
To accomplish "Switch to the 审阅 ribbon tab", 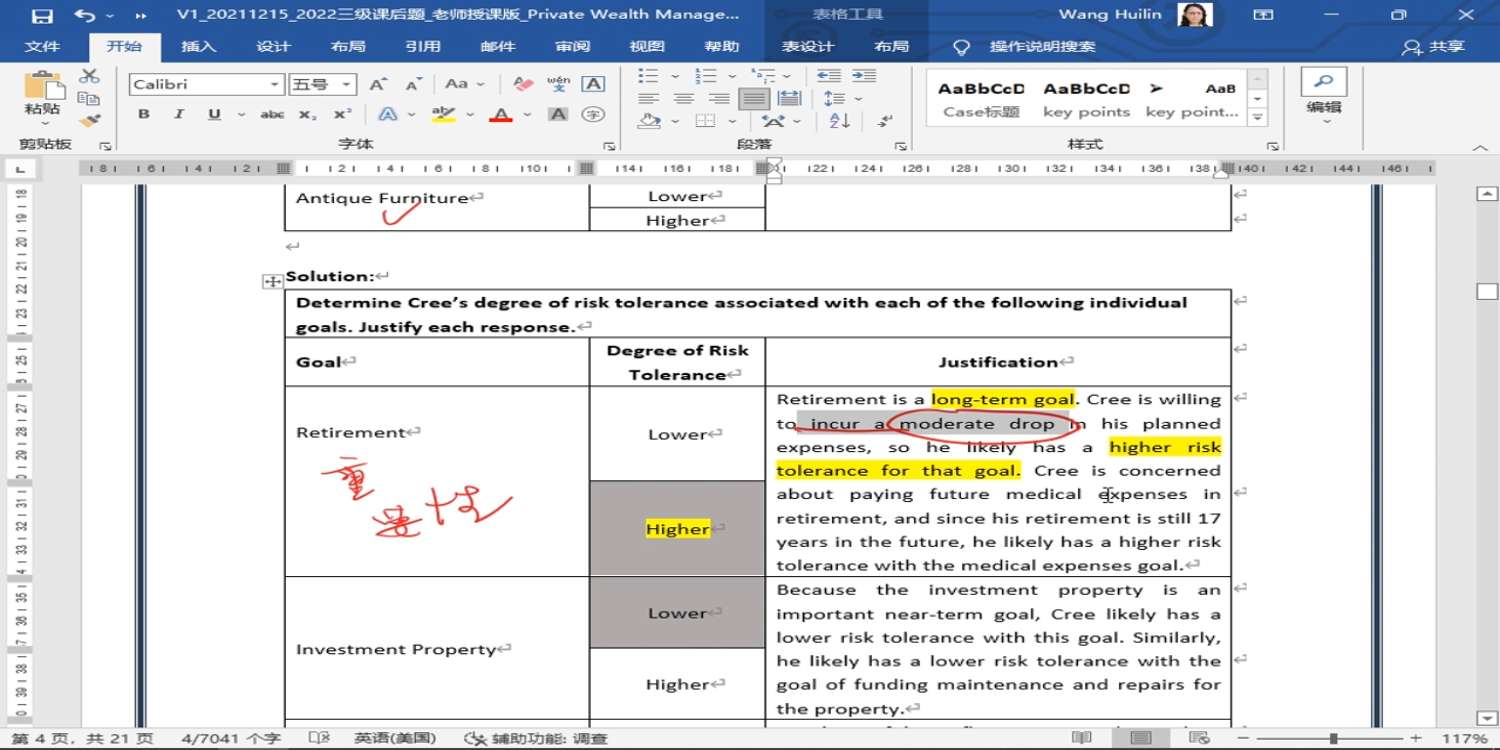I will tap(572, 47).
